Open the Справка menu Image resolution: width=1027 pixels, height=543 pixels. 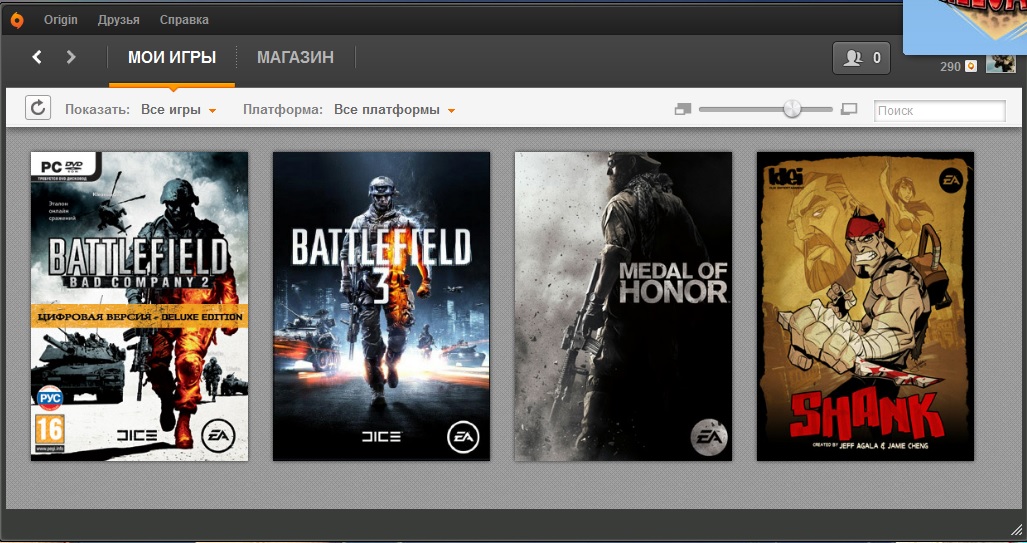pyautogui.click(x=185, y=20)
